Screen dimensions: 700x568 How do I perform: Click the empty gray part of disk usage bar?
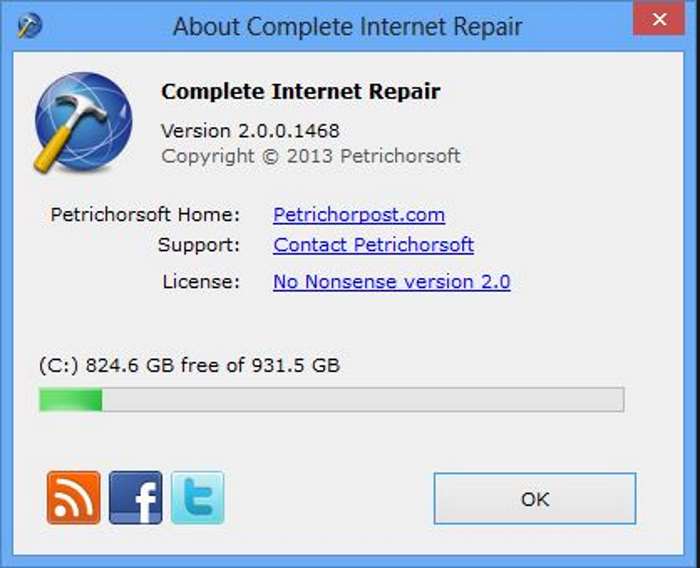362,400
